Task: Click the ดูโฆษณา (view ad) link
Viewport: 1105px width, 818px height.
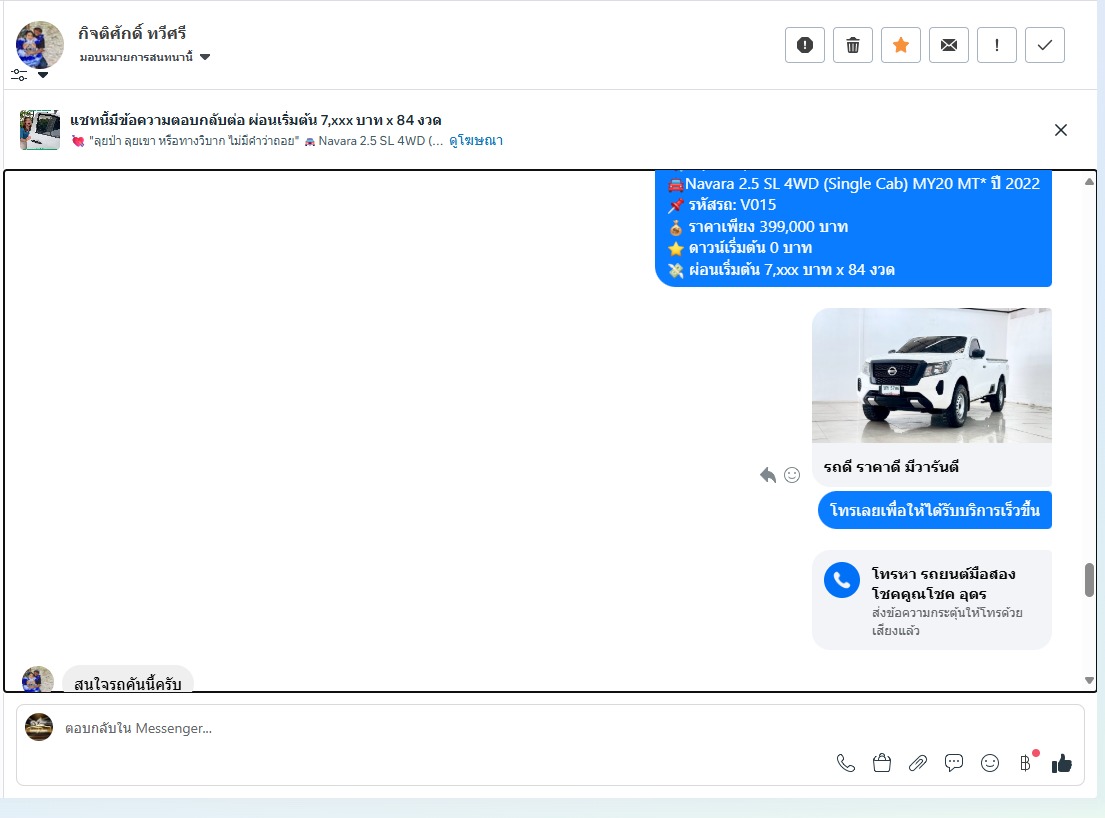Action: pos(476,140)
